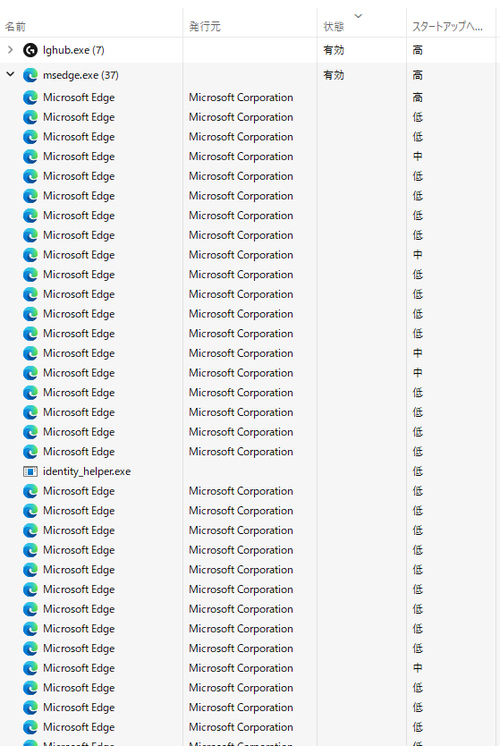
Task: Click the 有効 status of lghub.exe
Action: point(333,50)
